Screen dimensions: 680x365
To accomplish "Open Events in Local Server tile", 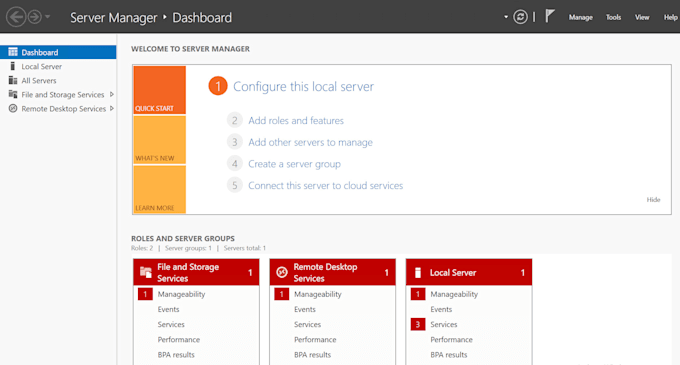I will 441,310.
